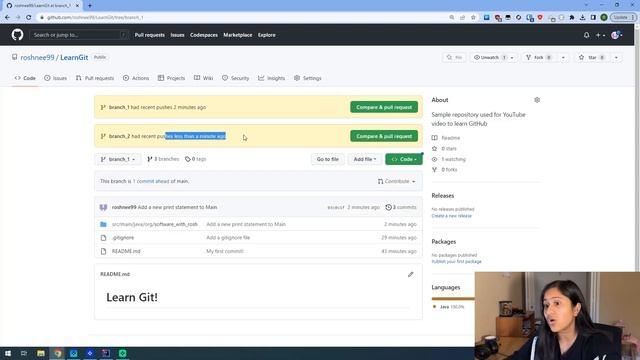Switch to the Insights tab
This screenshot has height=360, width=640.
pos(271,78)
